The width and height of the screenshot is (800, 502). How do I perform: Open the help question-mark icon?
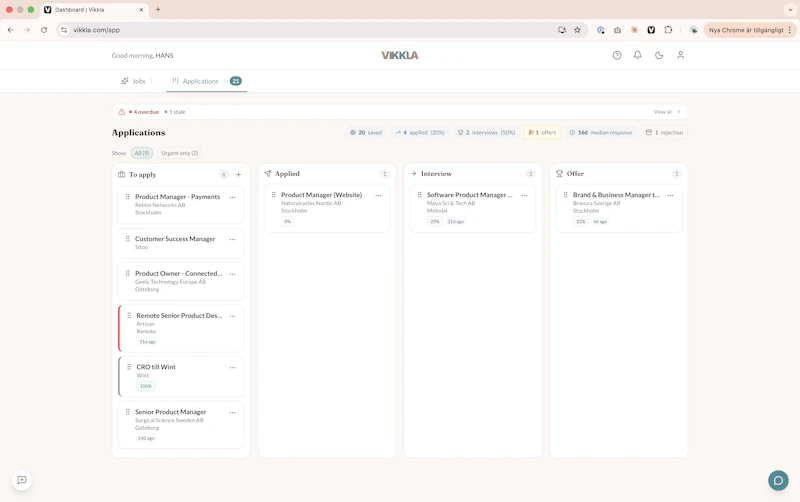[x=617, y=55]
